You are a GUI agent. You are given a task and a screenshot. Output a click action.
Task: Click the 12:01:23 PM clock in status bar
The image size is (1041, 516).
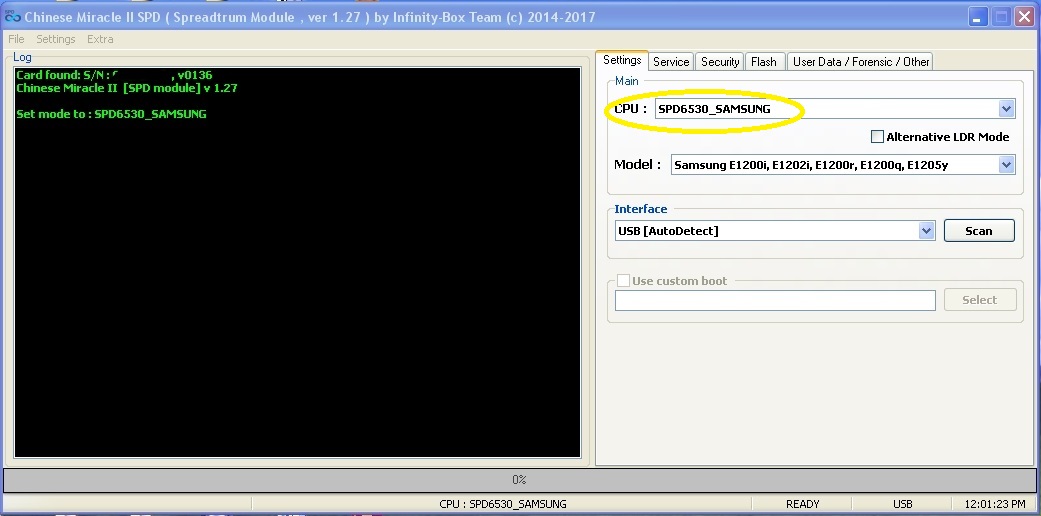994,504
